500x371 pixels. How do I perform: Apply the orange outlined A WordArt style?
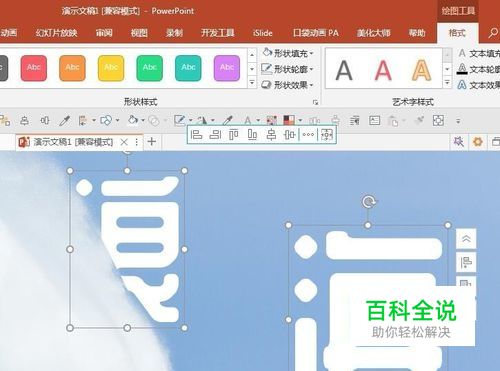[422, 70]
